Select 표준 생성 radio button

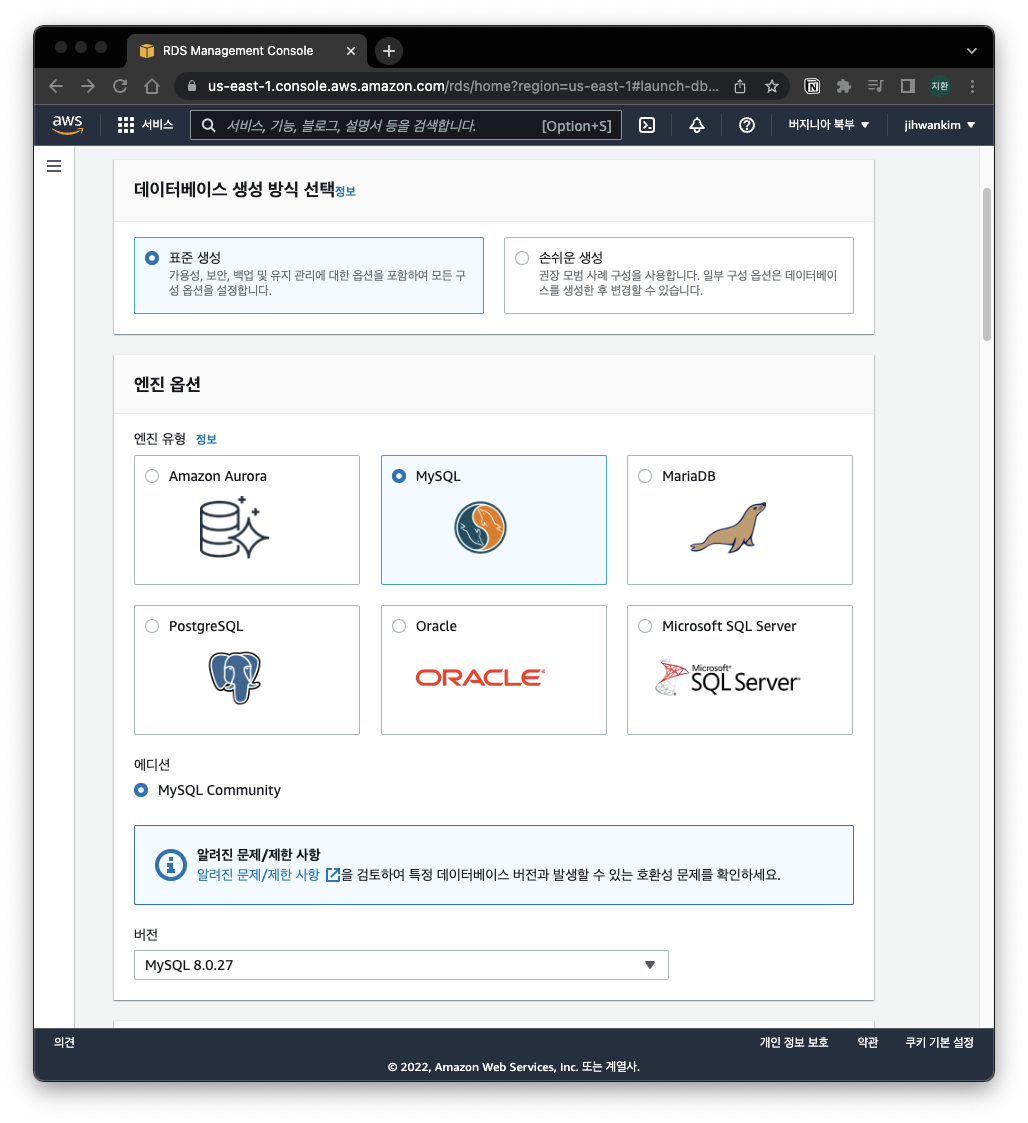[x=152, y=258]
